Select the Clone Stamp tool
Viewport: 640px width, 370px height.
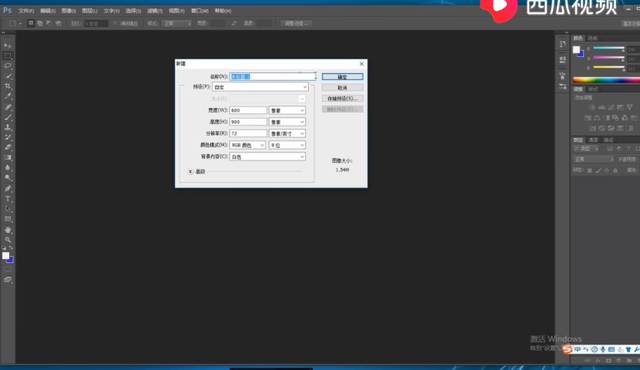[x=8, y=127]
